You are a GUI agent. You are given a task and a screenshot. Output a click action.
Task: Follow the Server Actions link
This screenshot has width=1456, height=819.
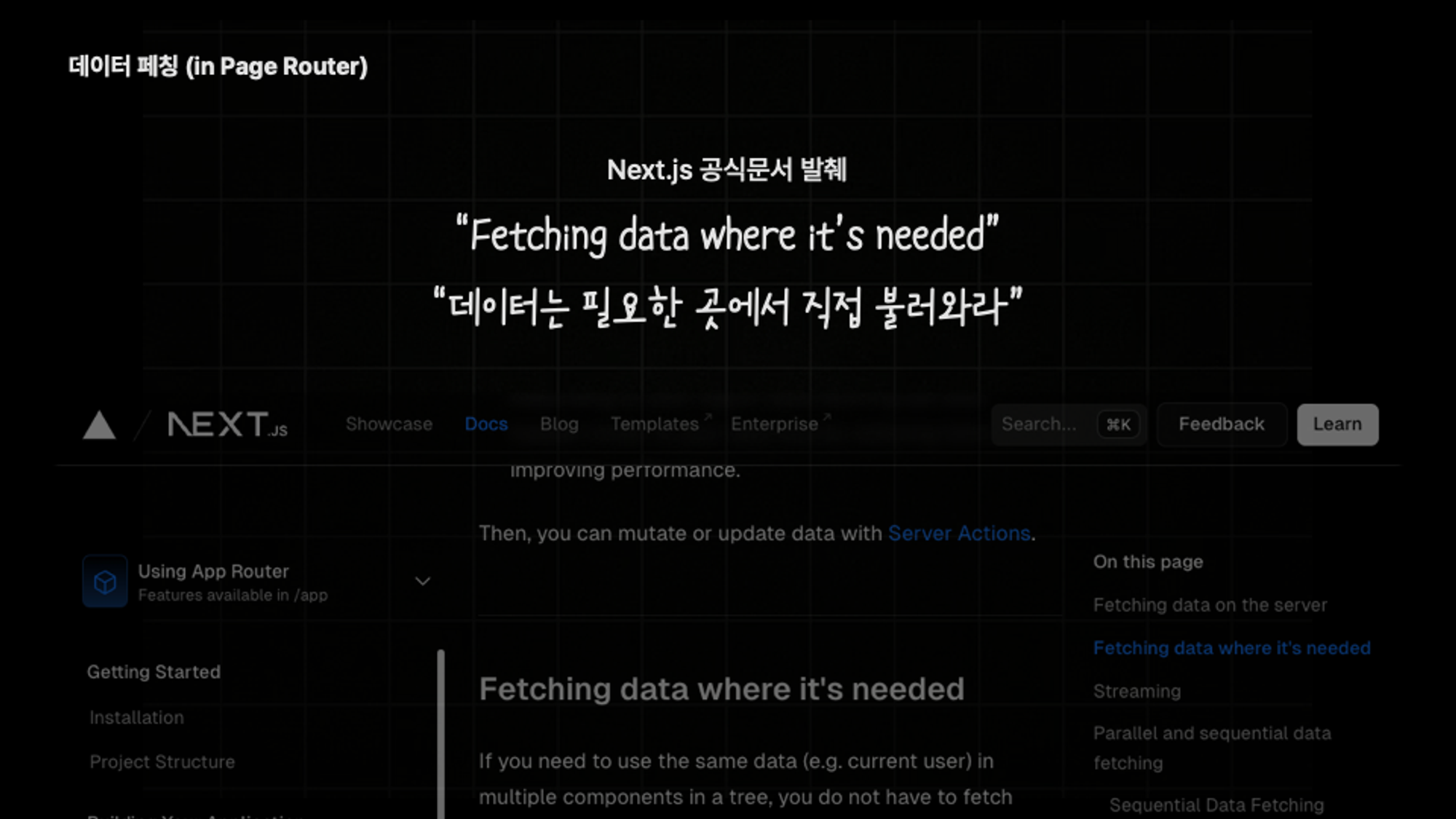tap(959, 533)
